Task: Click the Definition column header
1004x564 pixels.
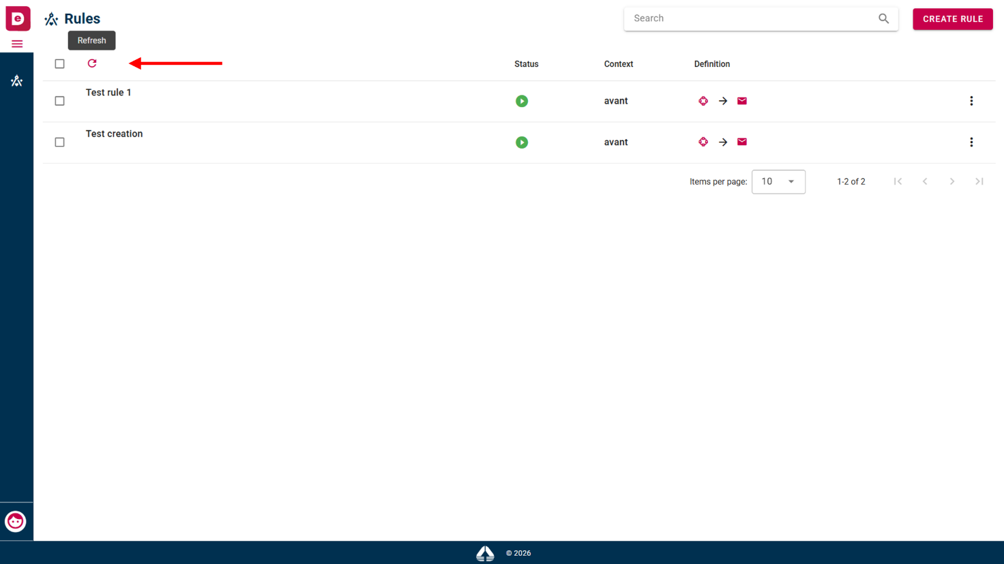Action: [x=712, y=64]
